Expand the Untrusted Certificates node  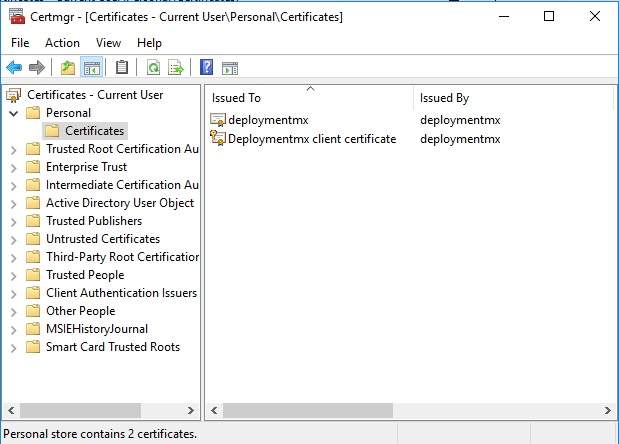(x=13, y=239)
